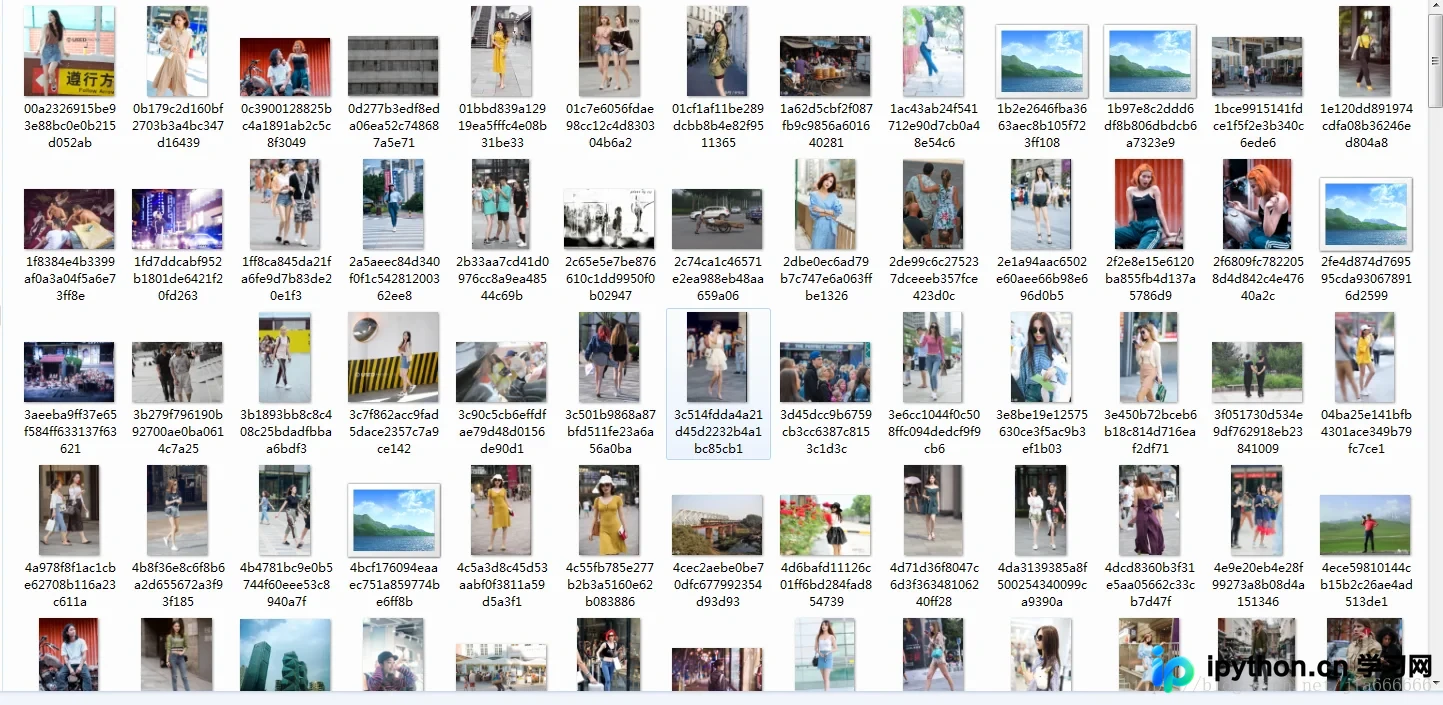Screen dimensions: 1443x705
Task: Click the file name starting 1a62d5cbf2f087
Action: click(825, 126)
